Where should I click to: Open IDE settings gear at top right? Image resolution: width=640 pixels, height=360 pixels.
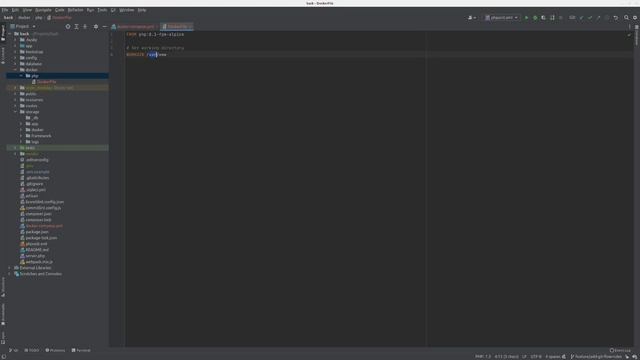pyautogui.click(x=635, y=18)
